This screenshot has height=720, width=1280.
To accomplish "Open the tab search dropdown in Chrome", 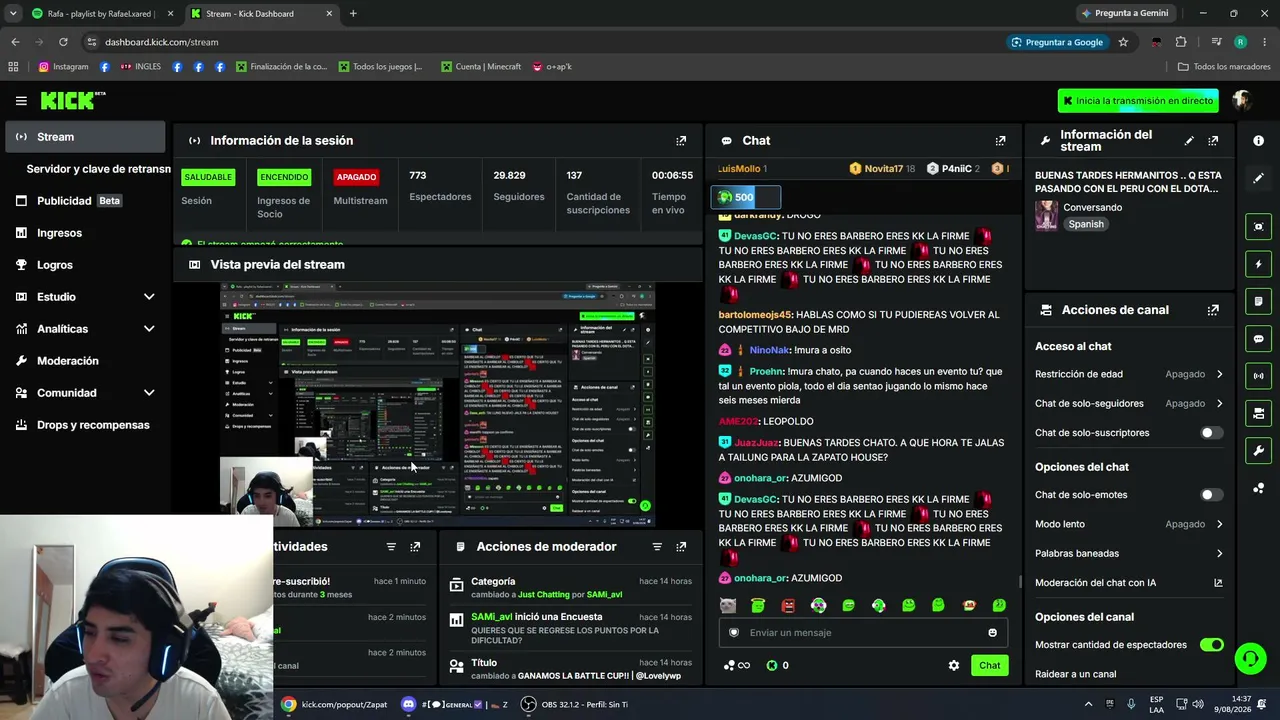I will click(13, 13).
